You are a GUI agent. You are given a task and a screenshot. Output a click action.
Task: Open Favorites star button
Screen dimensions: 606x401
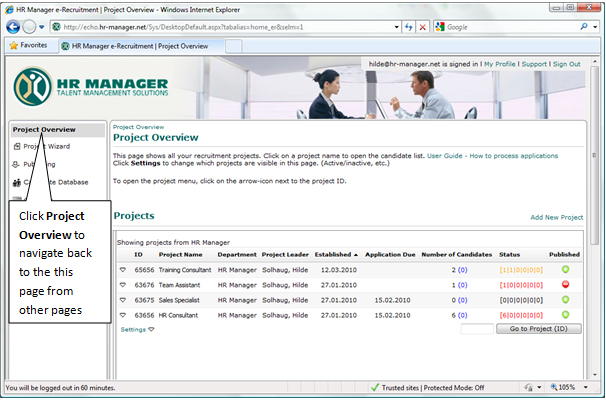[29, 45]
